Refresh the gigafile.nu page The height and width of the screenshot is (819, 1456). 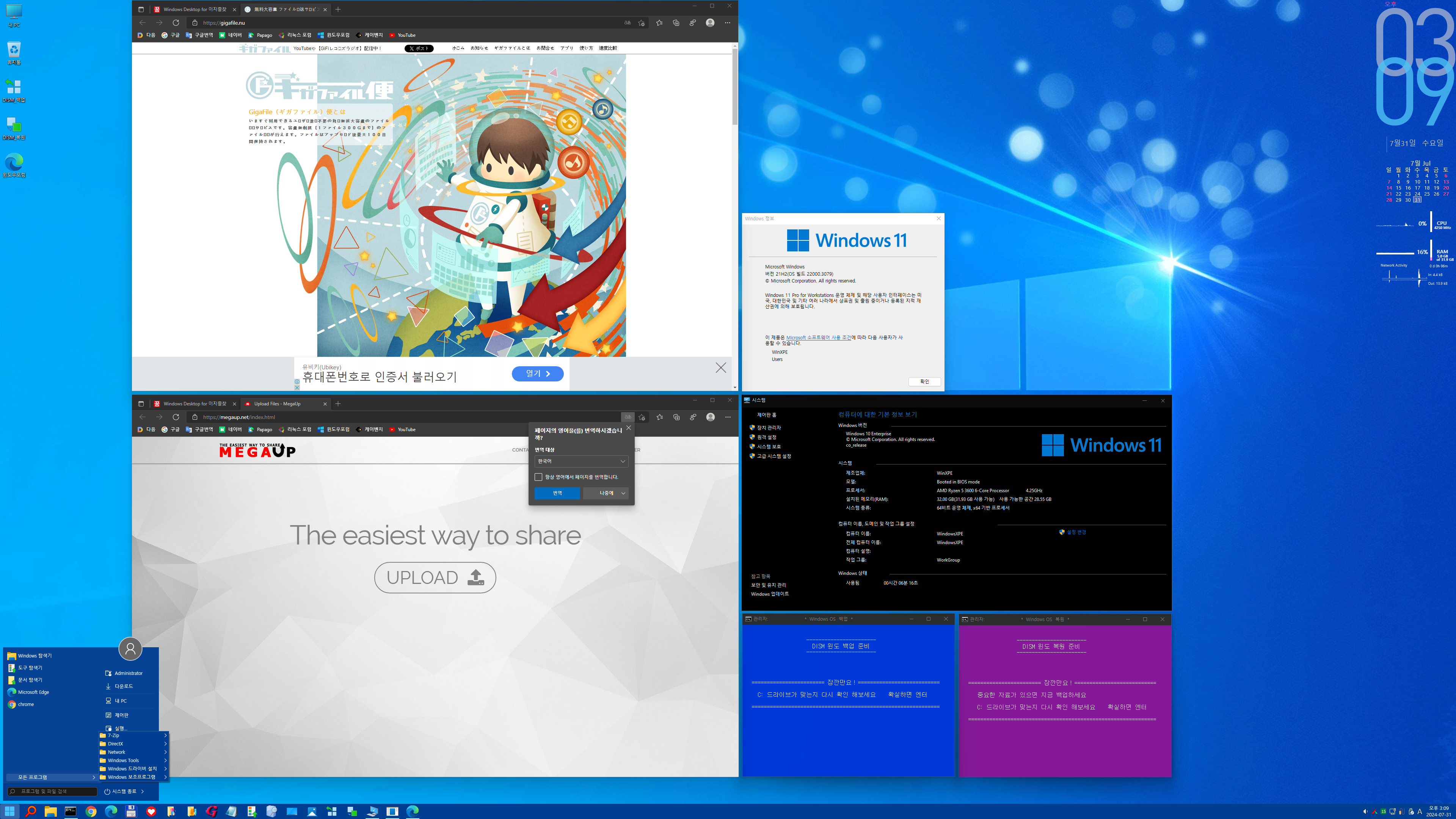point(176,23)
